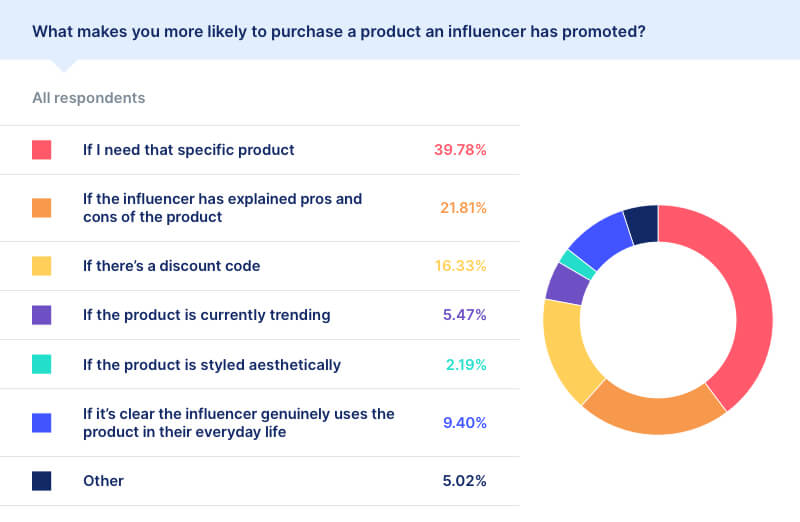Click the red legend swatch for specific product

click(41, 150)
